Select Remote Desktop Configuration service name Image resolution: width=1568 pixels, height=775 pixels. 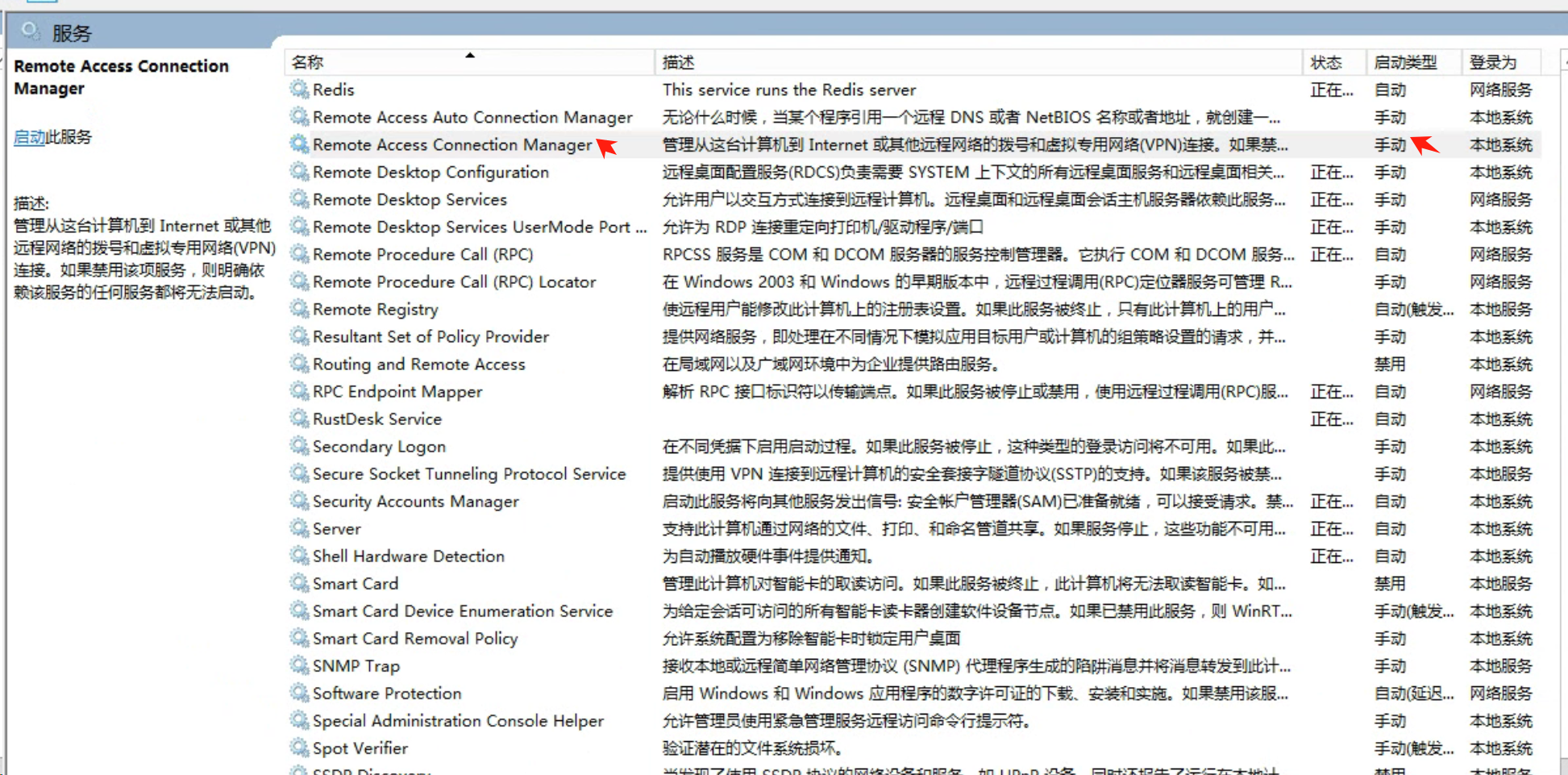(430, 172)
